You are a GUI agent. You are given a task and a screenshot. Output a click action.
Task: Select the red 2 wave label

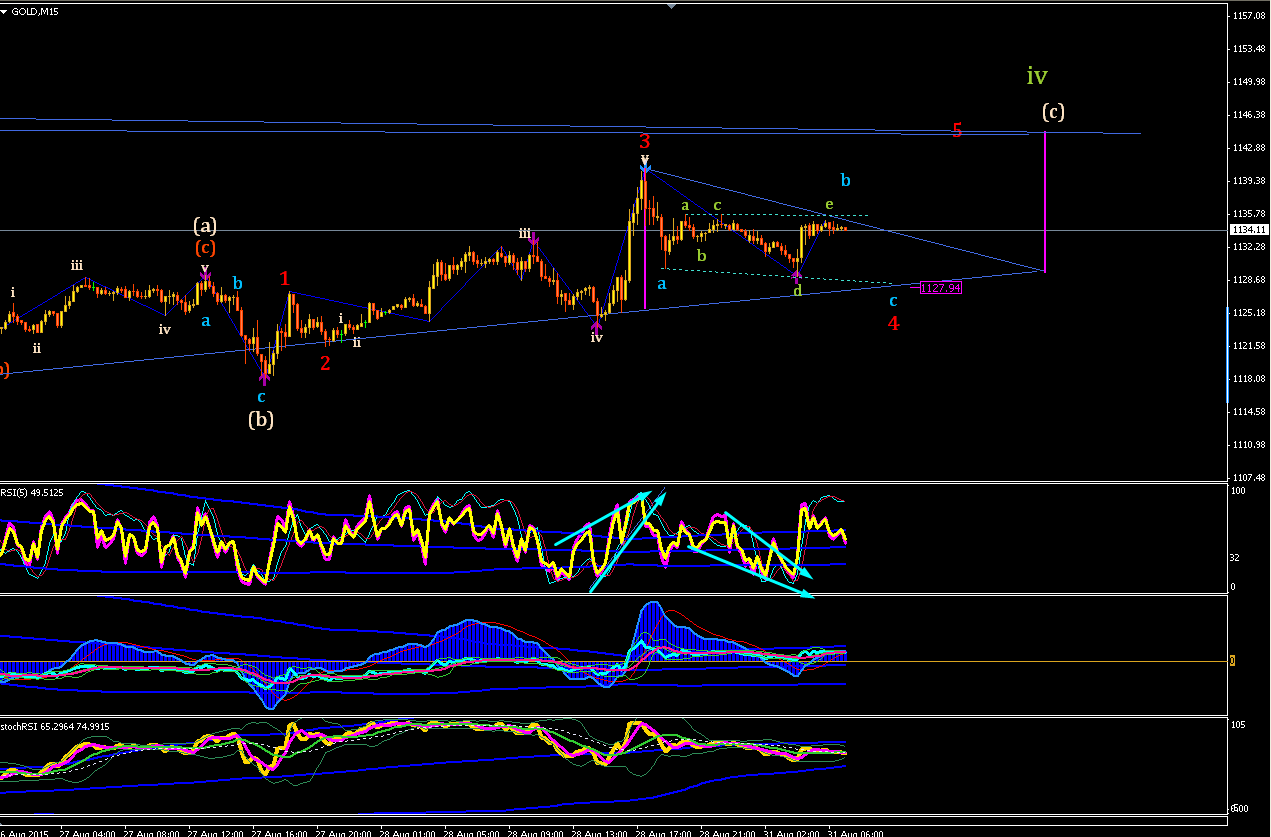(325, 362)
